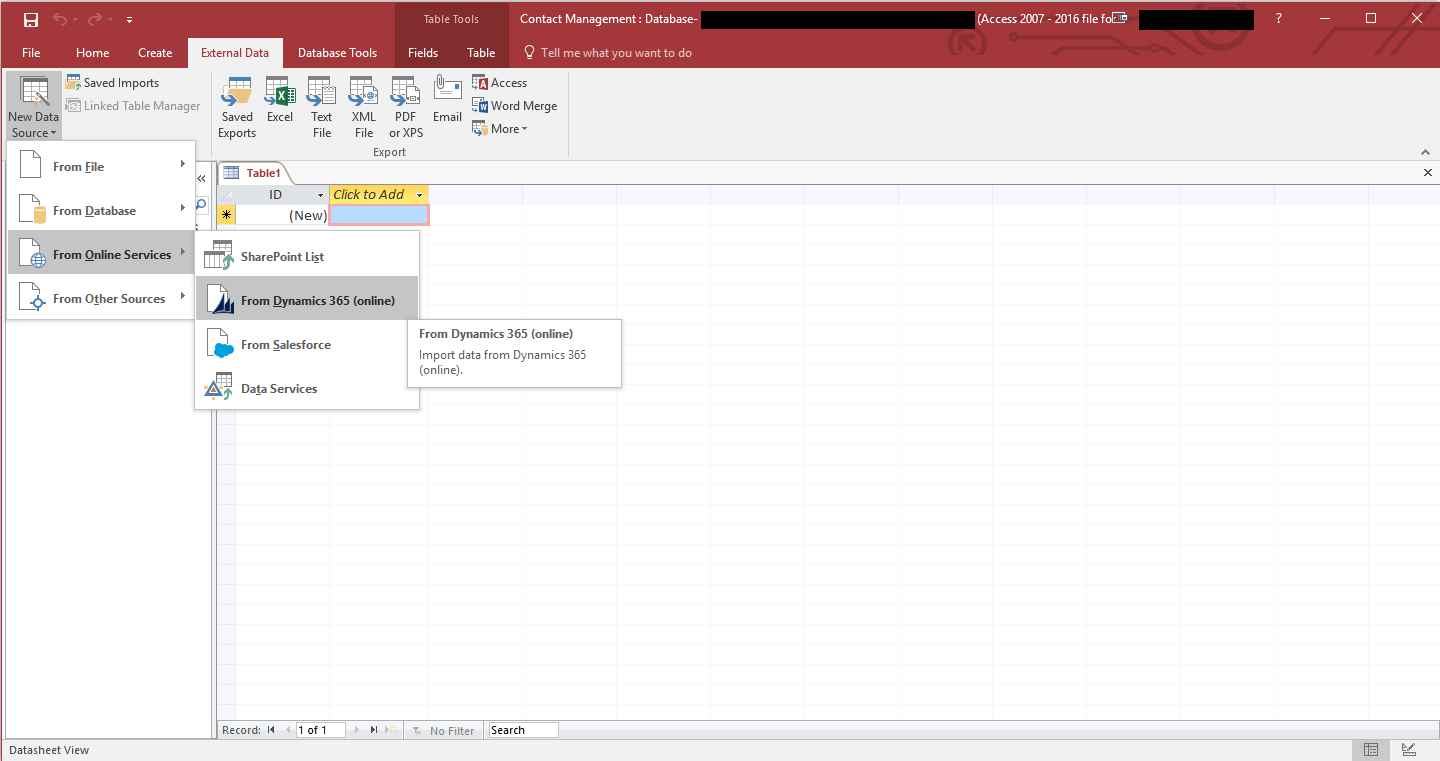Expand the Click to Add column dropdown
The height and width of the screenshot is (761, 1440).
click(x=420, y=195)
